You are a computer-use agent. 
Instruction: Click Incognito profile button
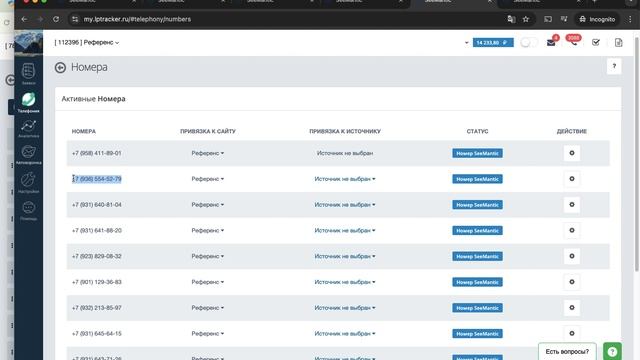coord(597,19)
